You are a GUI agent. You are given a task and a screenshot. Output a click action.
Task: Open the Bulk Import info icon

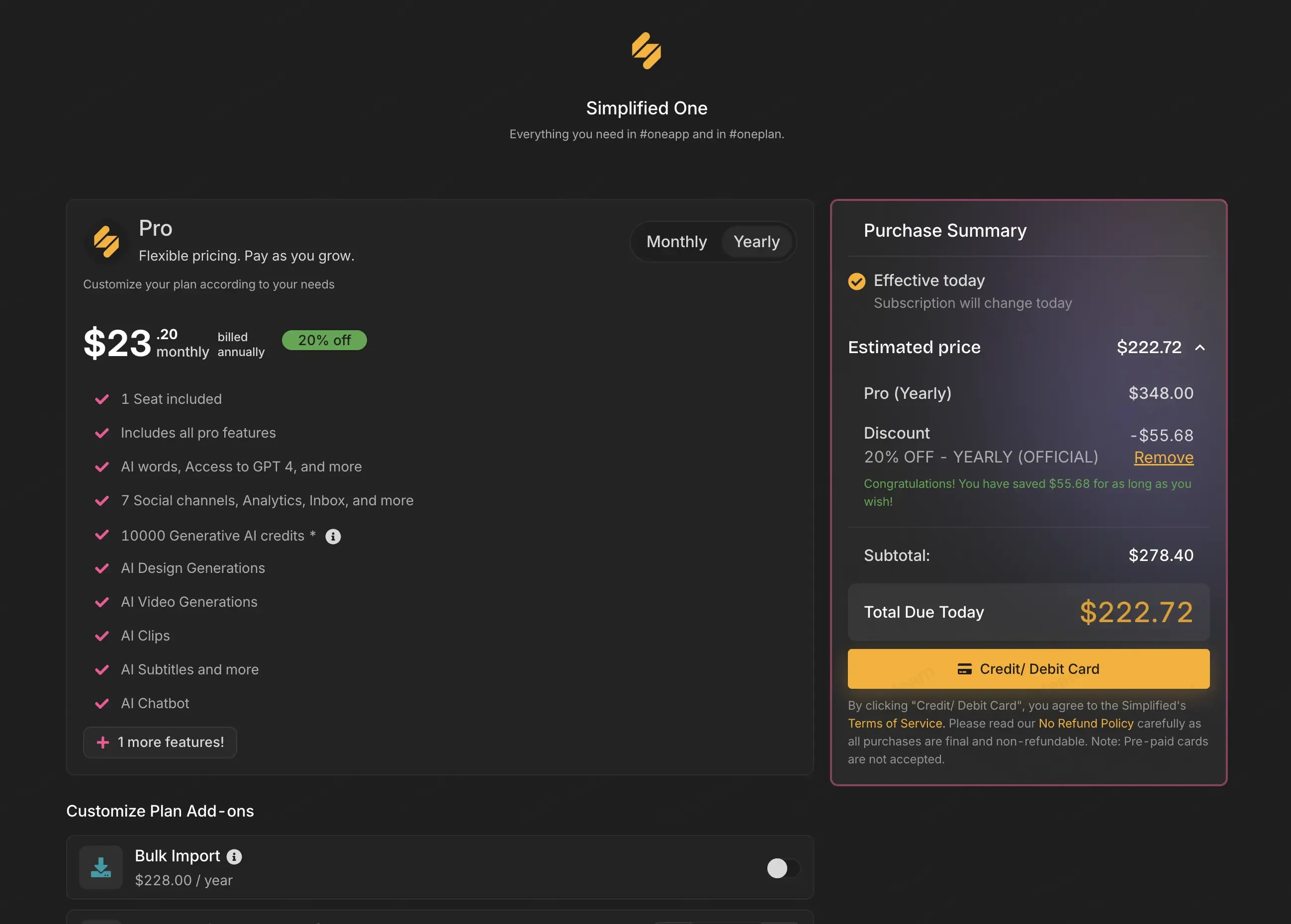[234, 856]
